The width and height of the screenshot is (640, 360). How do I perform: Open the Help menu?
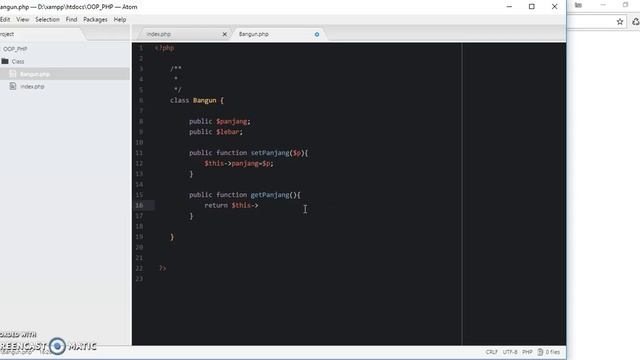(x=120, y=20)
